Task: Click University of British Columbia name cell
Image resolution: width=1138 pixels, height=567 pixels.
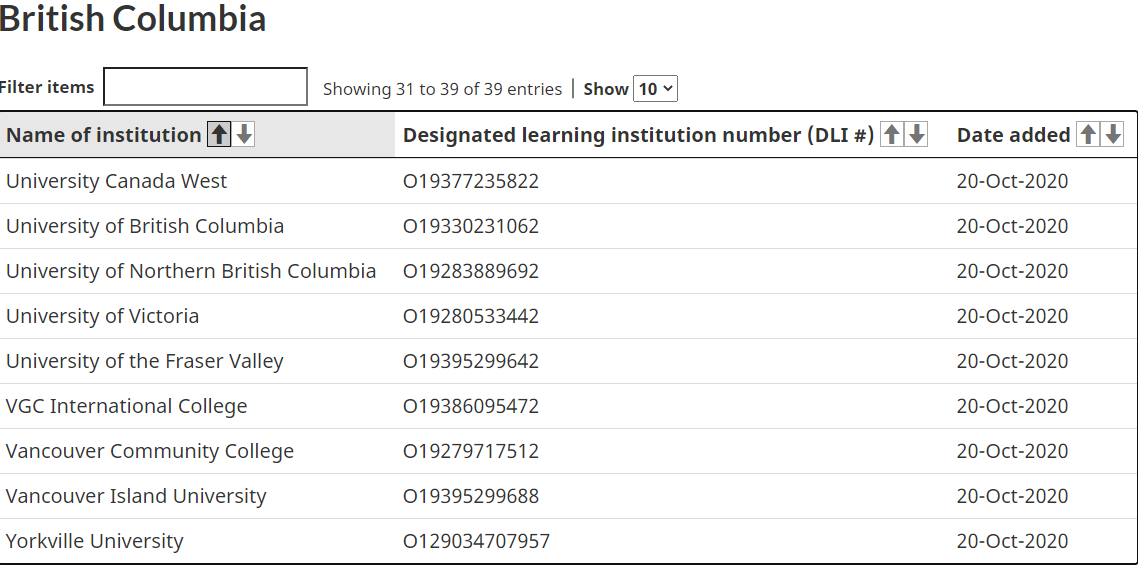Action: point(144,226)
